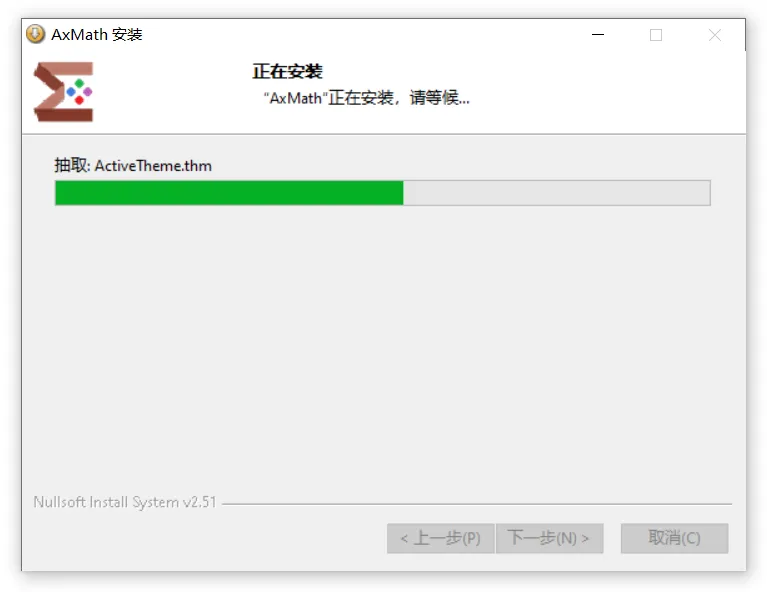Click the unfilled gray part of progress bar
The image size is (767, 592).
557,193
